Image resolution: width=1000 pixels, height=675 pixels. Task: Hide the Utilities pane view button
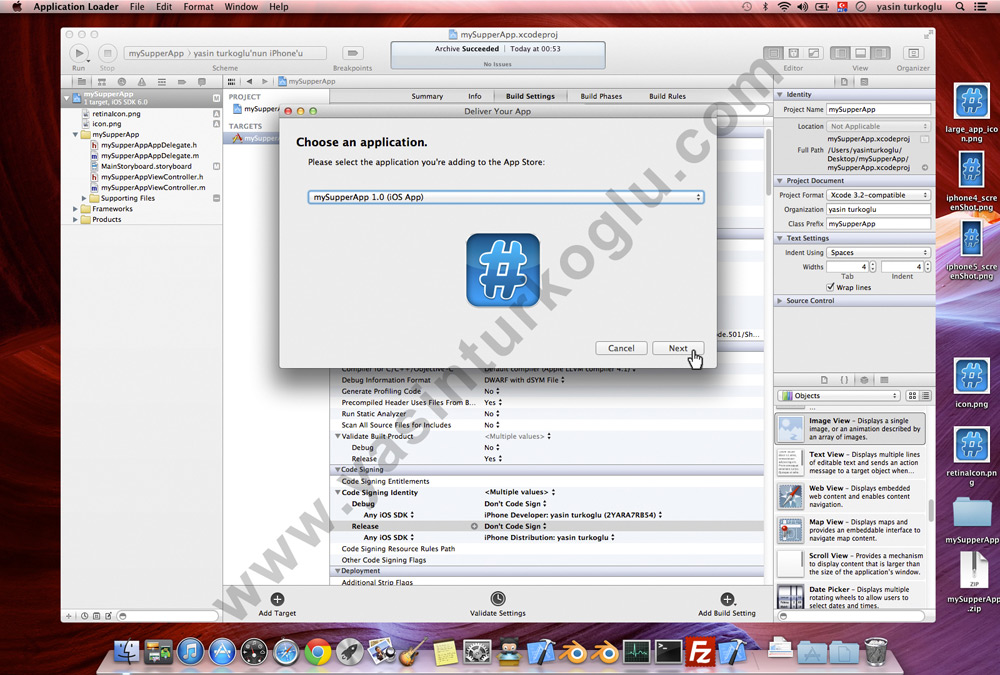pos(881,53)
